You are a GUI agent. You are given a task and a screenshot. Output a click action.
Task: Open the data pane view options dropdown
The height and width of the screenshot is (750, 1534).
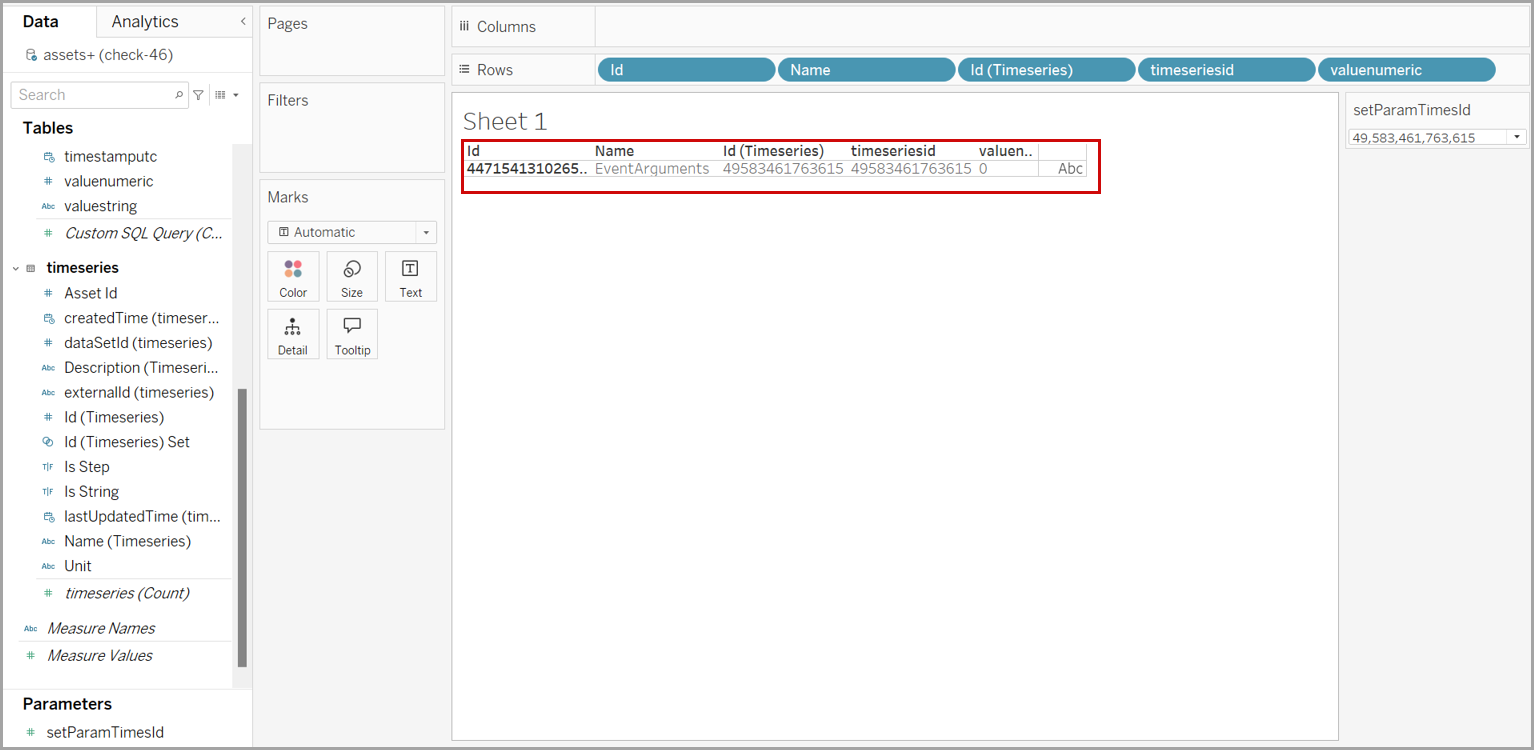pyautogui.click(x=227, y=95)
